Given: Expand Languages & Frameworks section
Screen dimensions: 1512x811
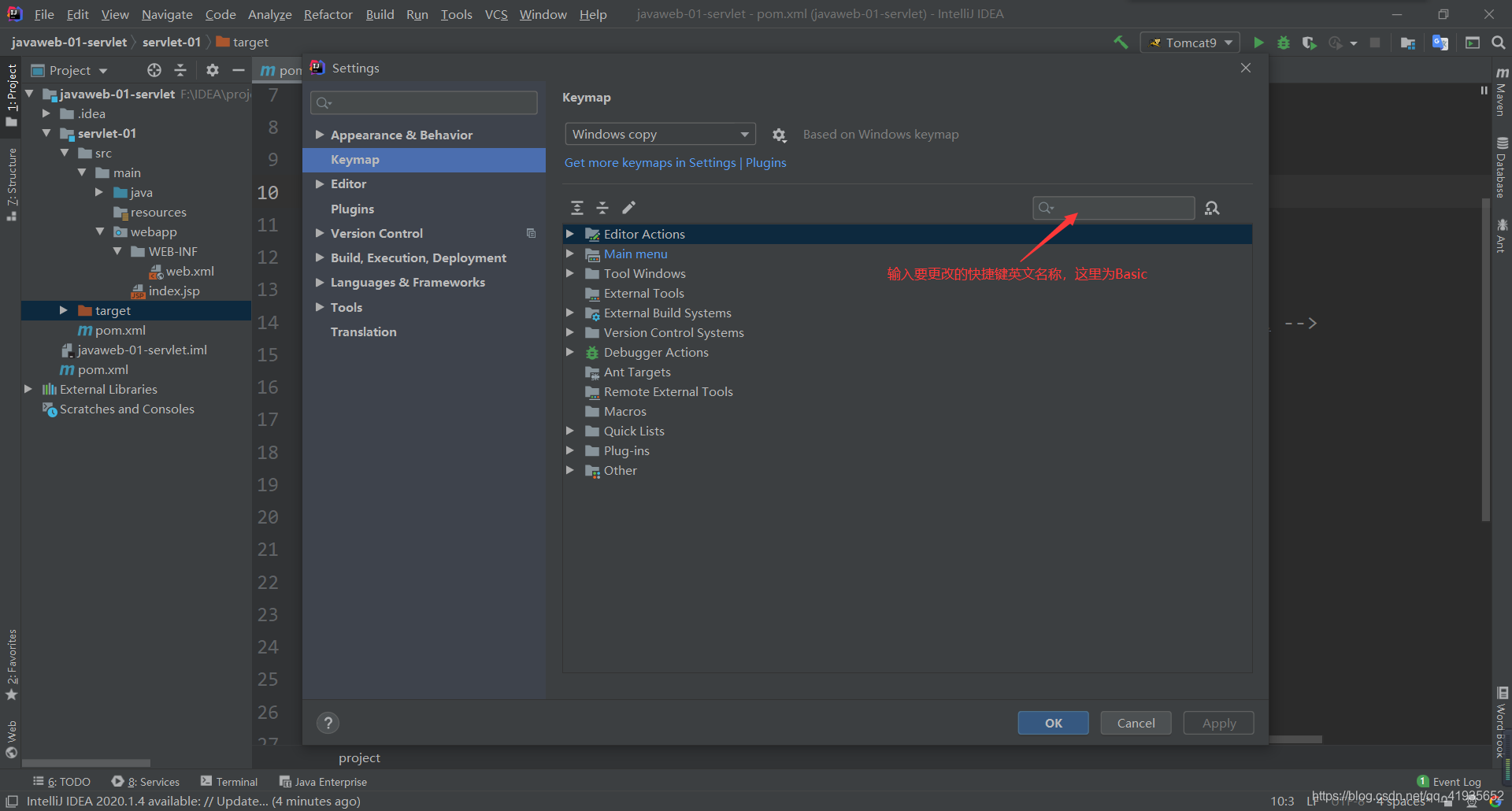Looking at the screenshot, I should pos(320,282).
